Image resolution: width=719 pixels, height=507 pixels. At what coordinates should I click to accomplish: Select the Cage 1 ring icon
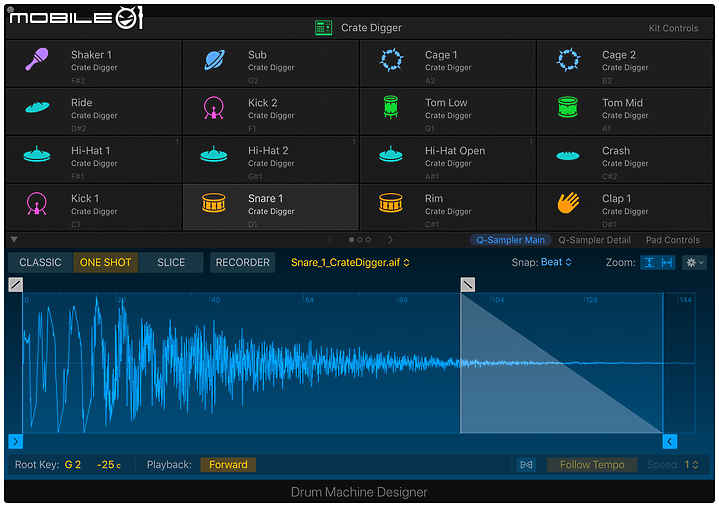391,60
